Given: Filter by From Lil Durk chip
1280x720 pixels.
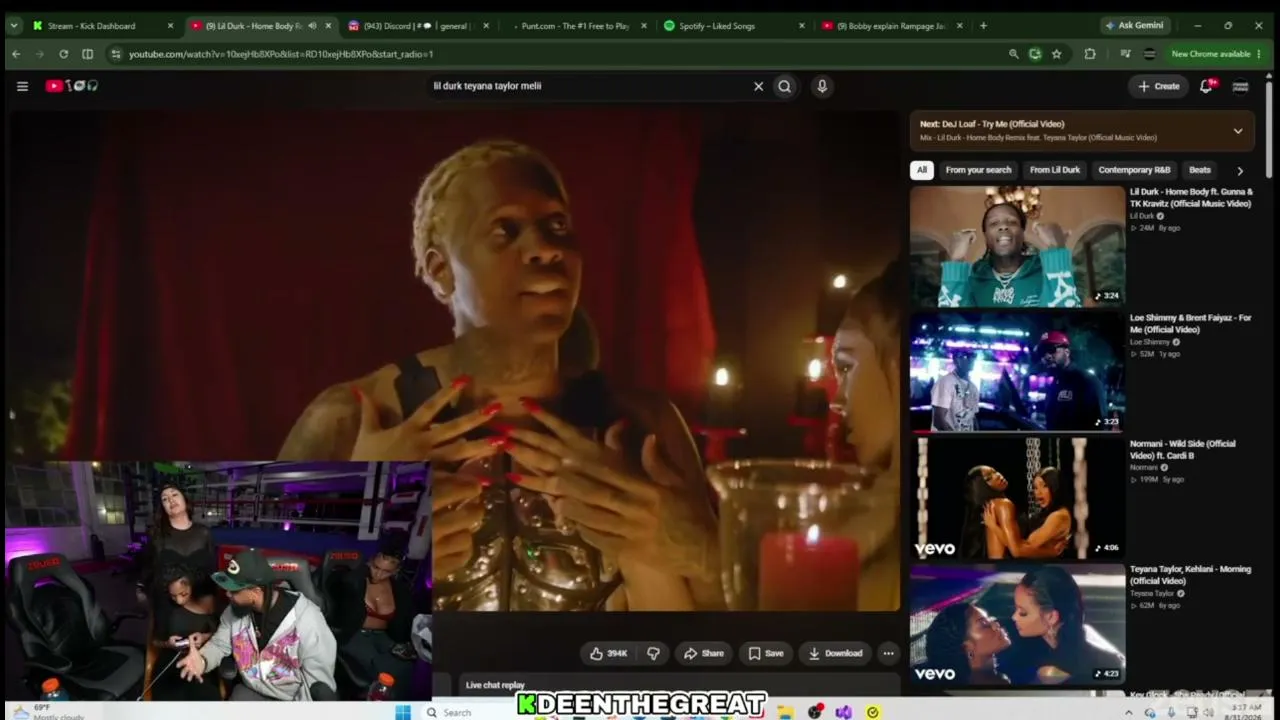Looking at the screenshot, I should 1055,170.
